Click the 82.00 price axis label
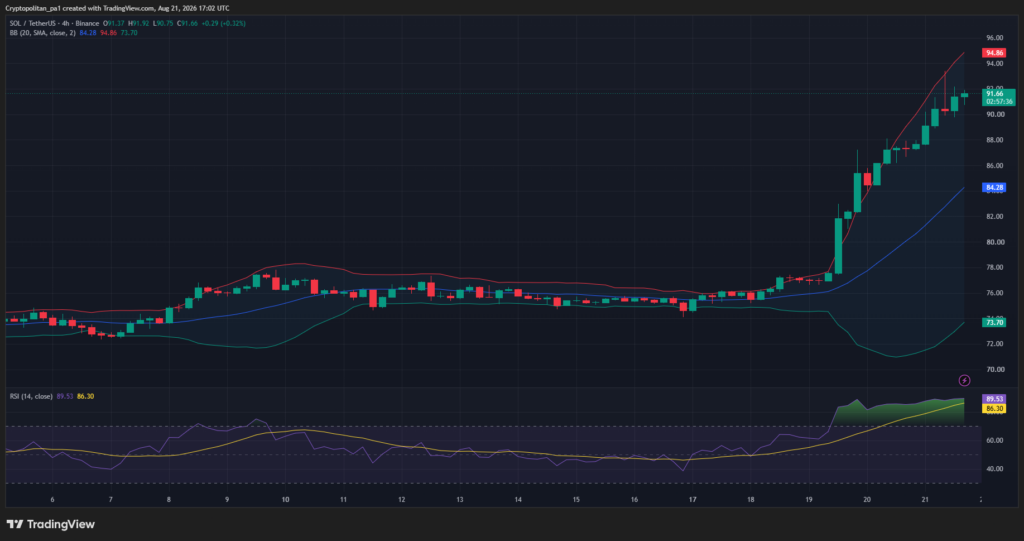This screenshot has width=1024, height=541. [995, 216]
